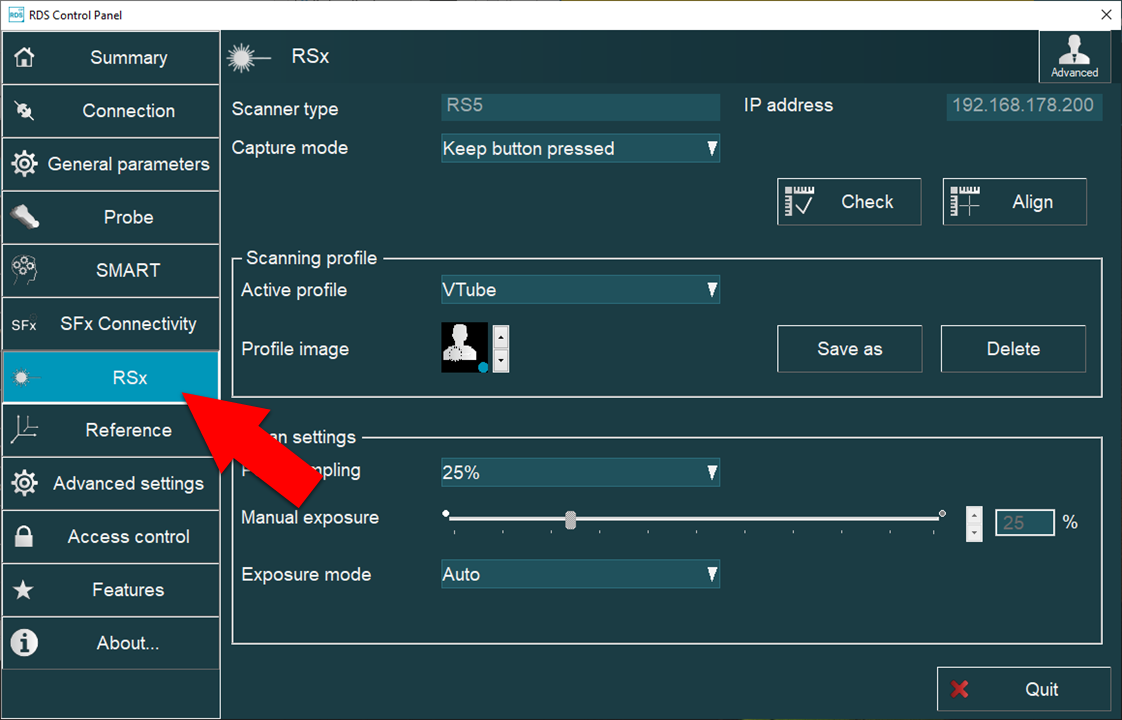Image resolution: width=1122 pixels, height=720 pixels.
Task: Open the Advanced user mode icon
Action: pyautogui.click(x=1075, y=55)
